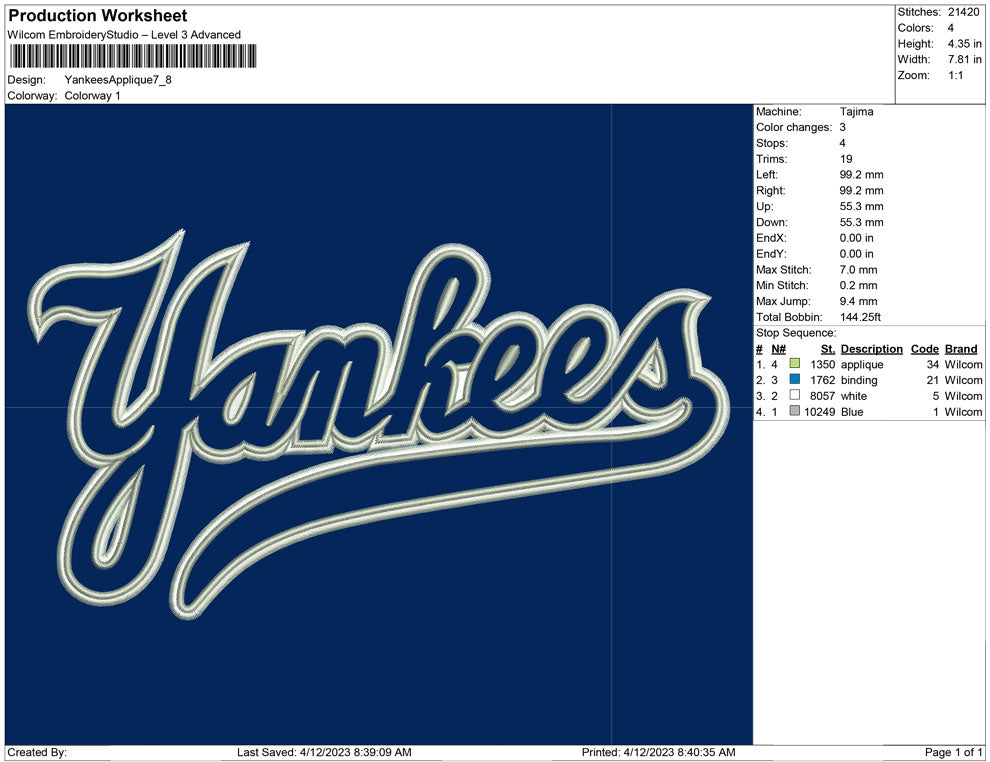Screen dimensions: 990x762
Task: Click the green applique color swatch
Action: [x=795, y=364]
